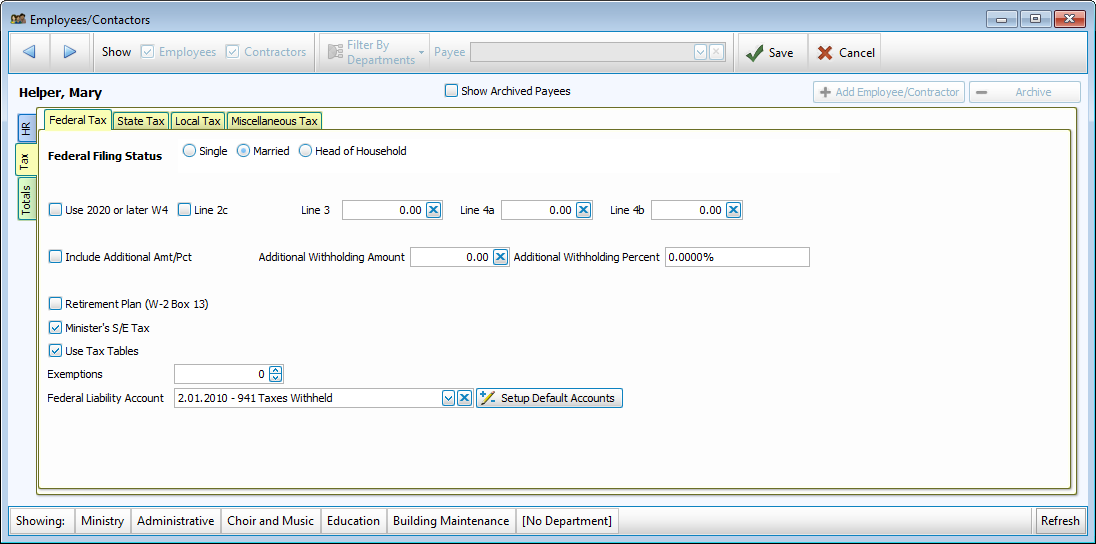Clear the Line 3 amount field
This screenshot has height=544, width=1096.
(x=433, y=210)
